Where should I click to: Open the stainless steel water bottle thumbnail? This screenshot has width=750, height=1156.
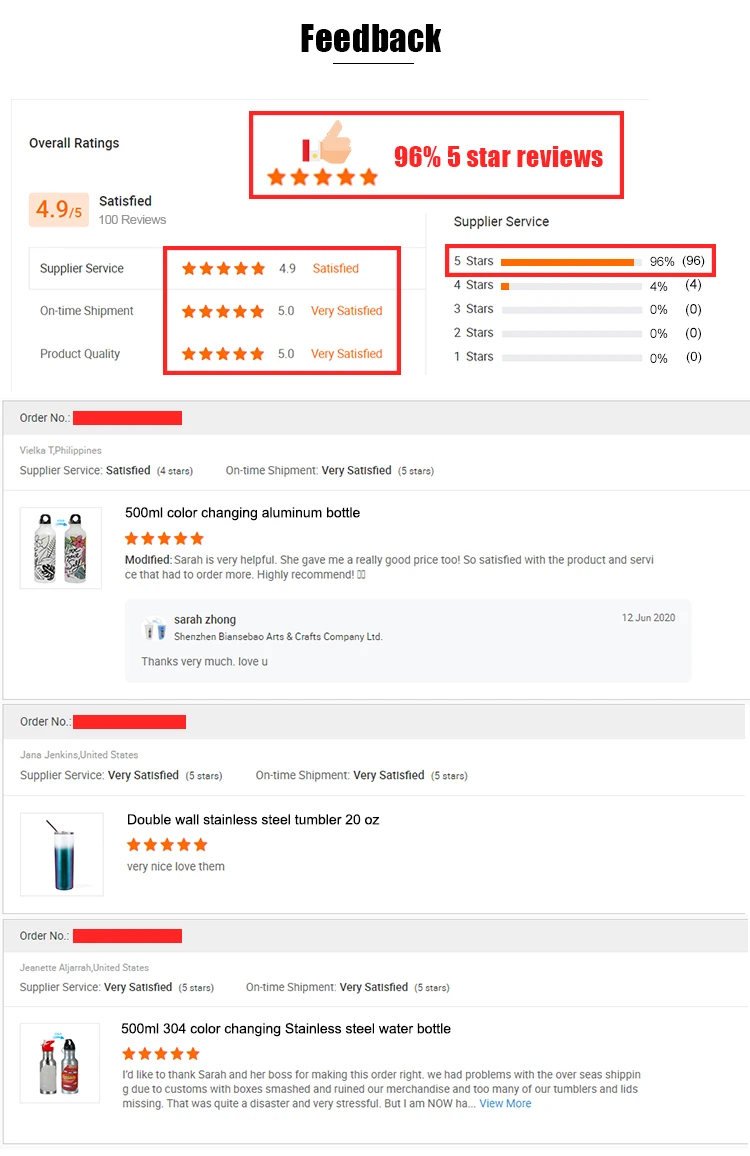[60, 1063]
